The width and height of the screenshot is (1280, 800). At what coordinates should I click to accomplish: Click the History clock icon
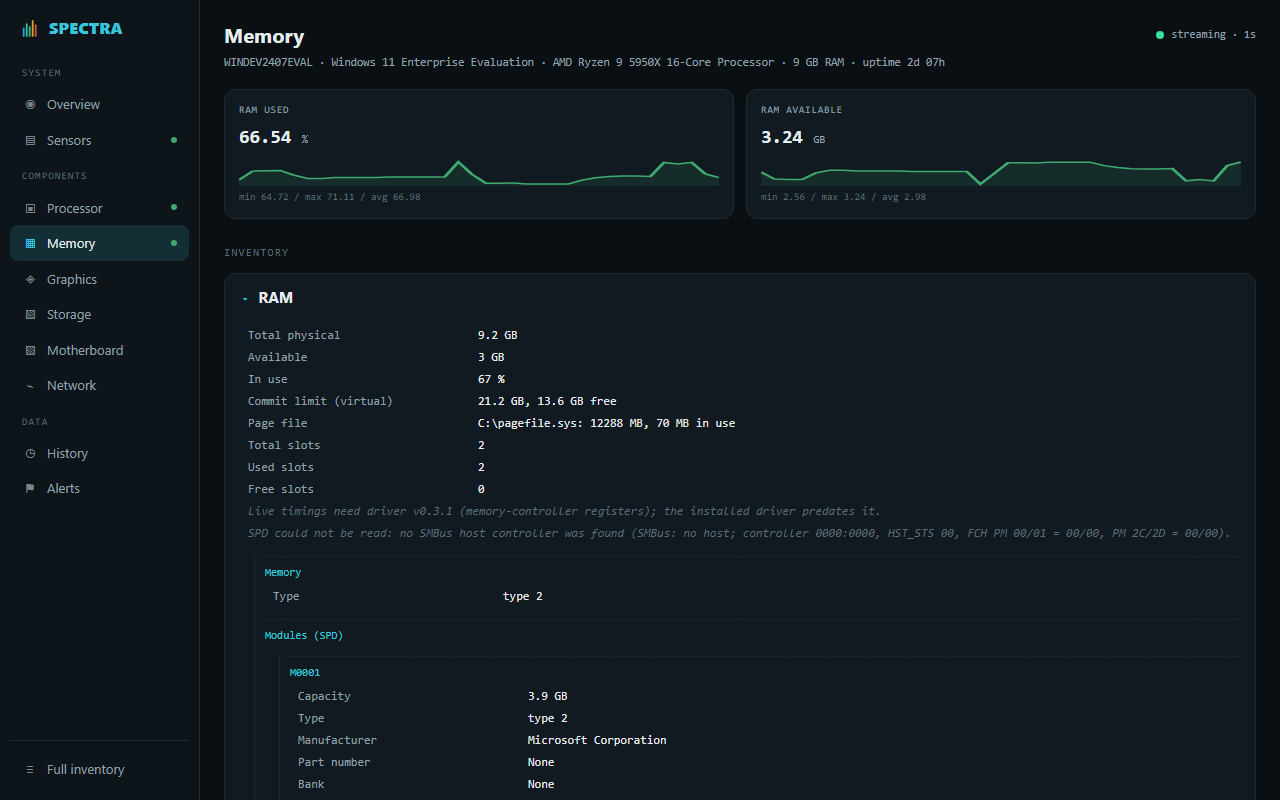(30, 453)
